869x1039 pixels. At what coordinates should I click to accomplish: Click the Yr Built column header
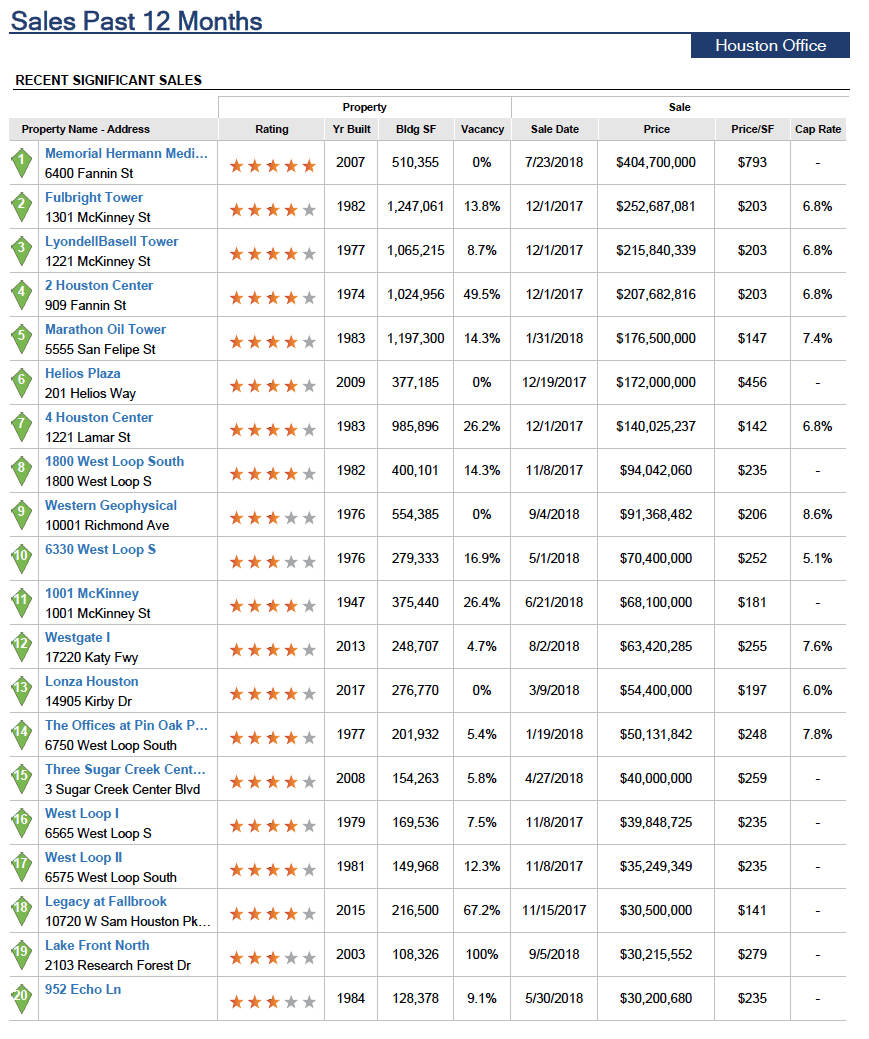pyautogui.click(x=352, y=129)
